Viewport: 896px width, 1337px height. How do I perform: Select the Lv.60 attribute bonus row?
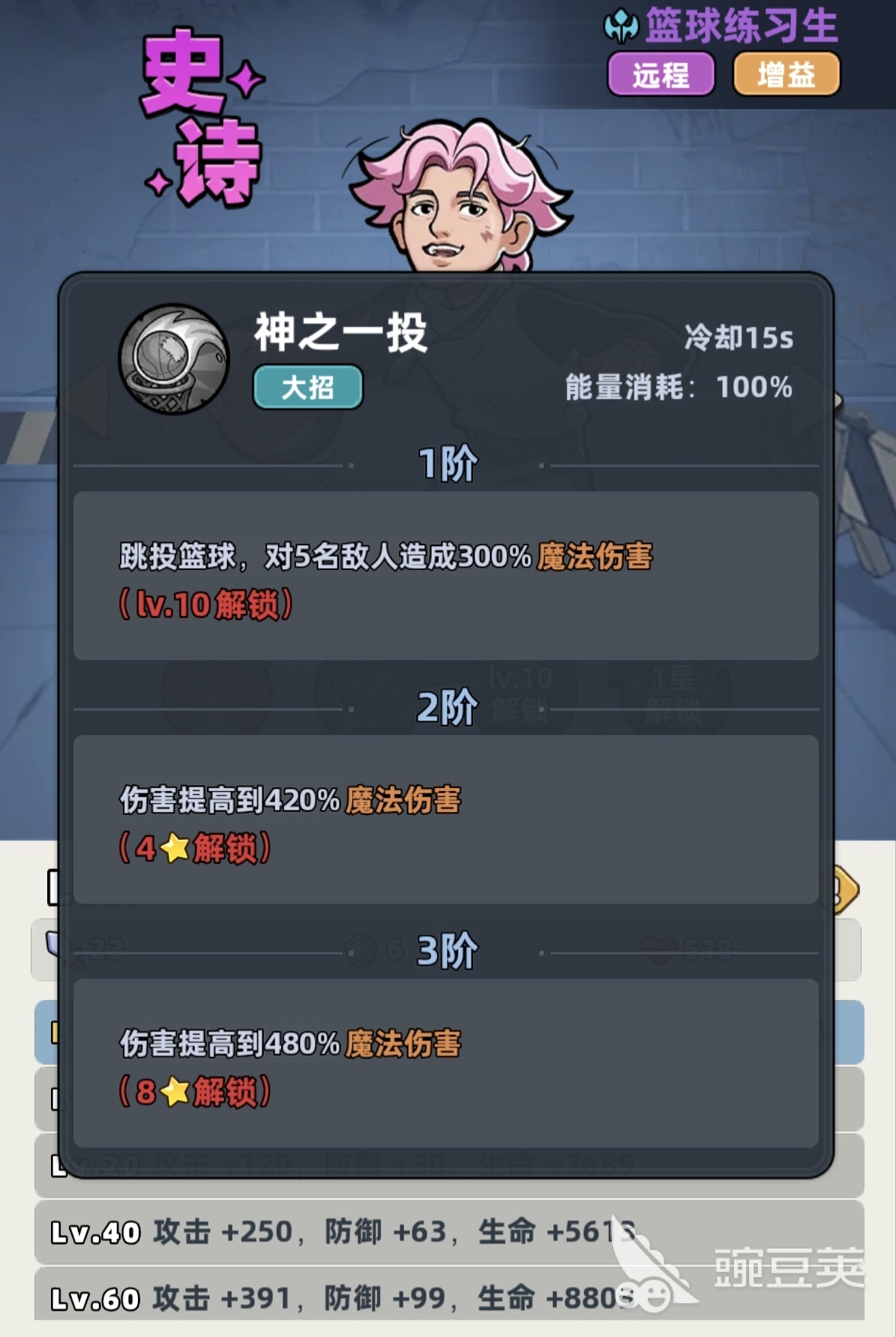coord(449,1297)
